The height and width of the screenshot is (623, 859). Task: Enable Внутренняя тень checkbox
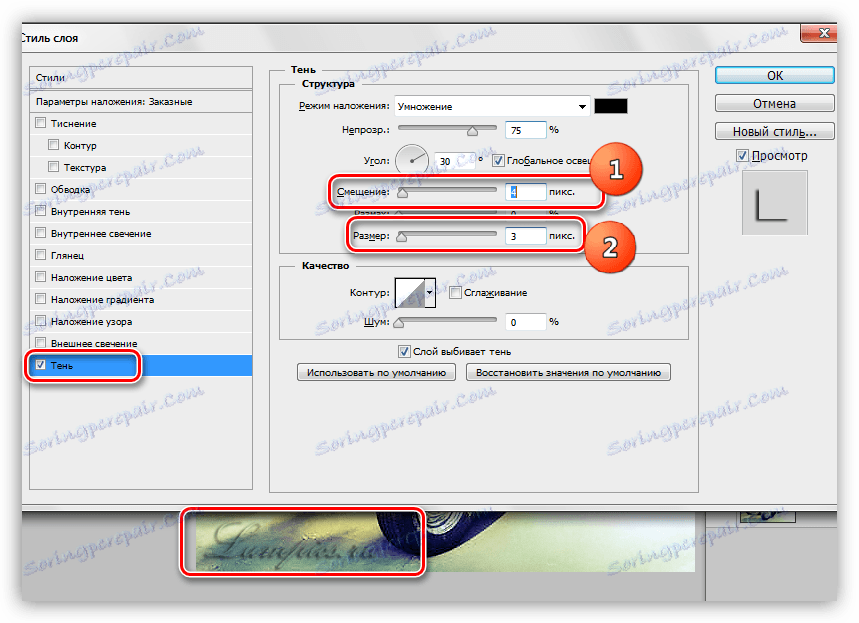pos(40,211)
